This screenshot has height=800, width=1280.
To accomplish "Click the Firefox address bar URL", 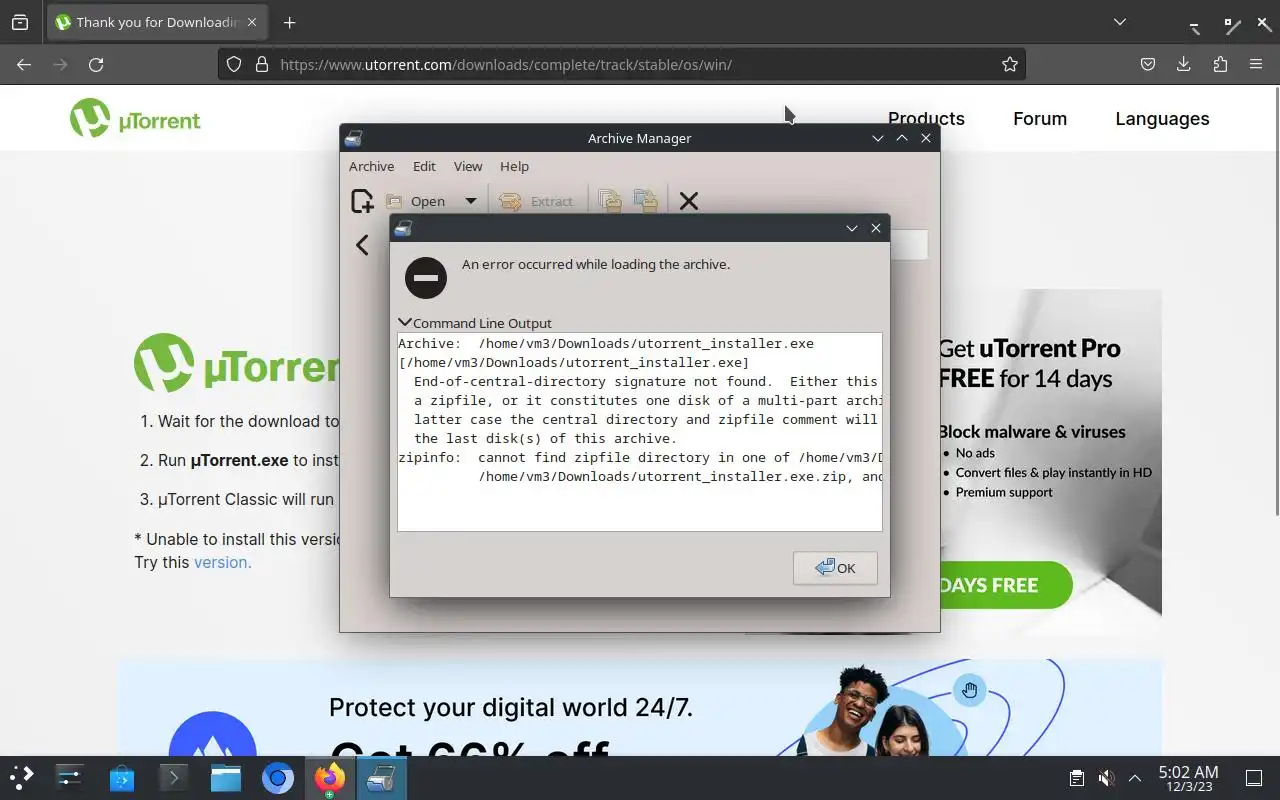I will (x=506, y=64).
